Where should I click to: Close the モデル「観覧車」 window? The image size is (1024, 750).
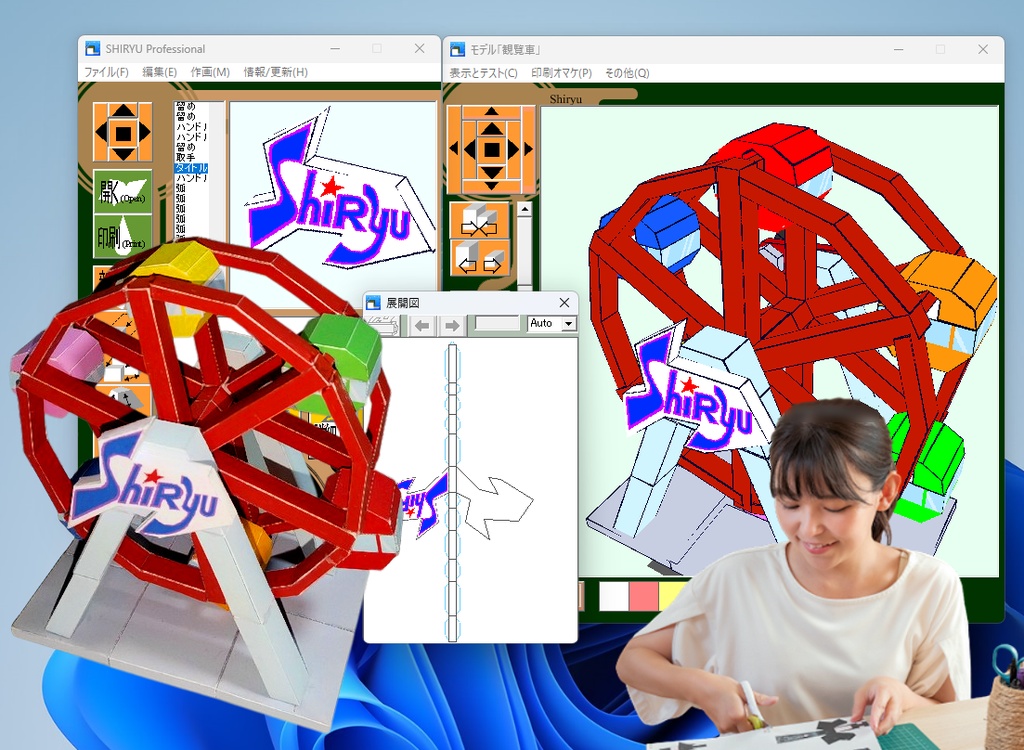pos(983,49)
